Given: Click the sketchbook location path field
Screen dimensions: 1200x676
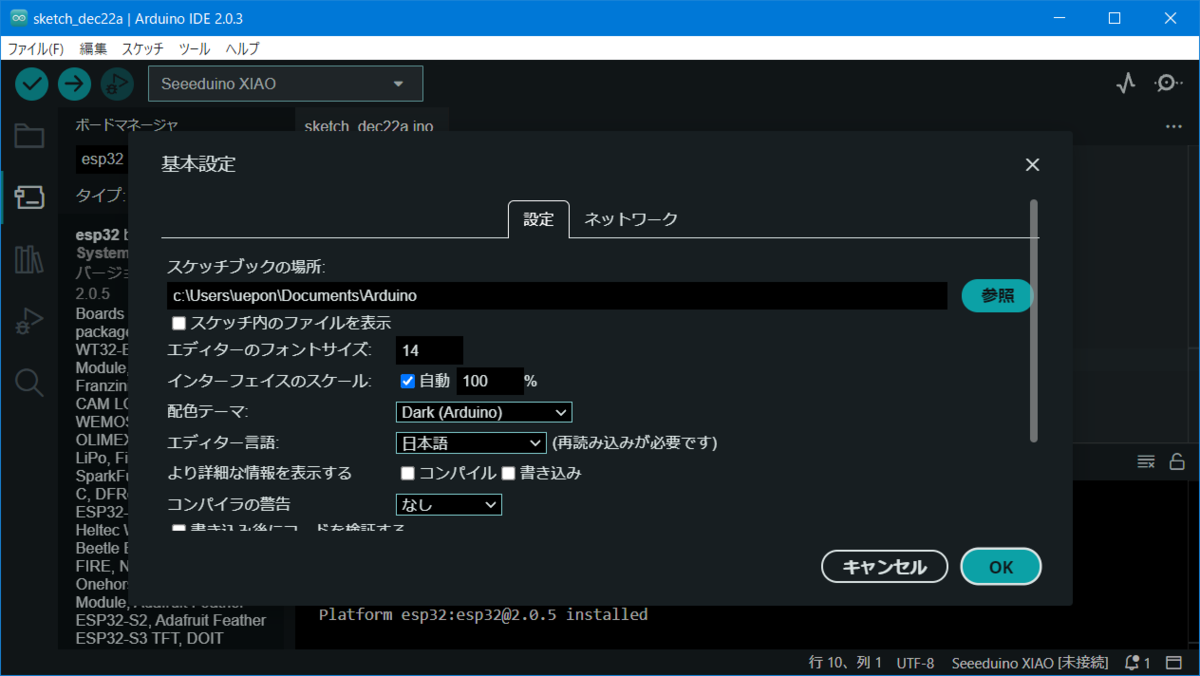Looking at the screenshot, I should 557,296.
